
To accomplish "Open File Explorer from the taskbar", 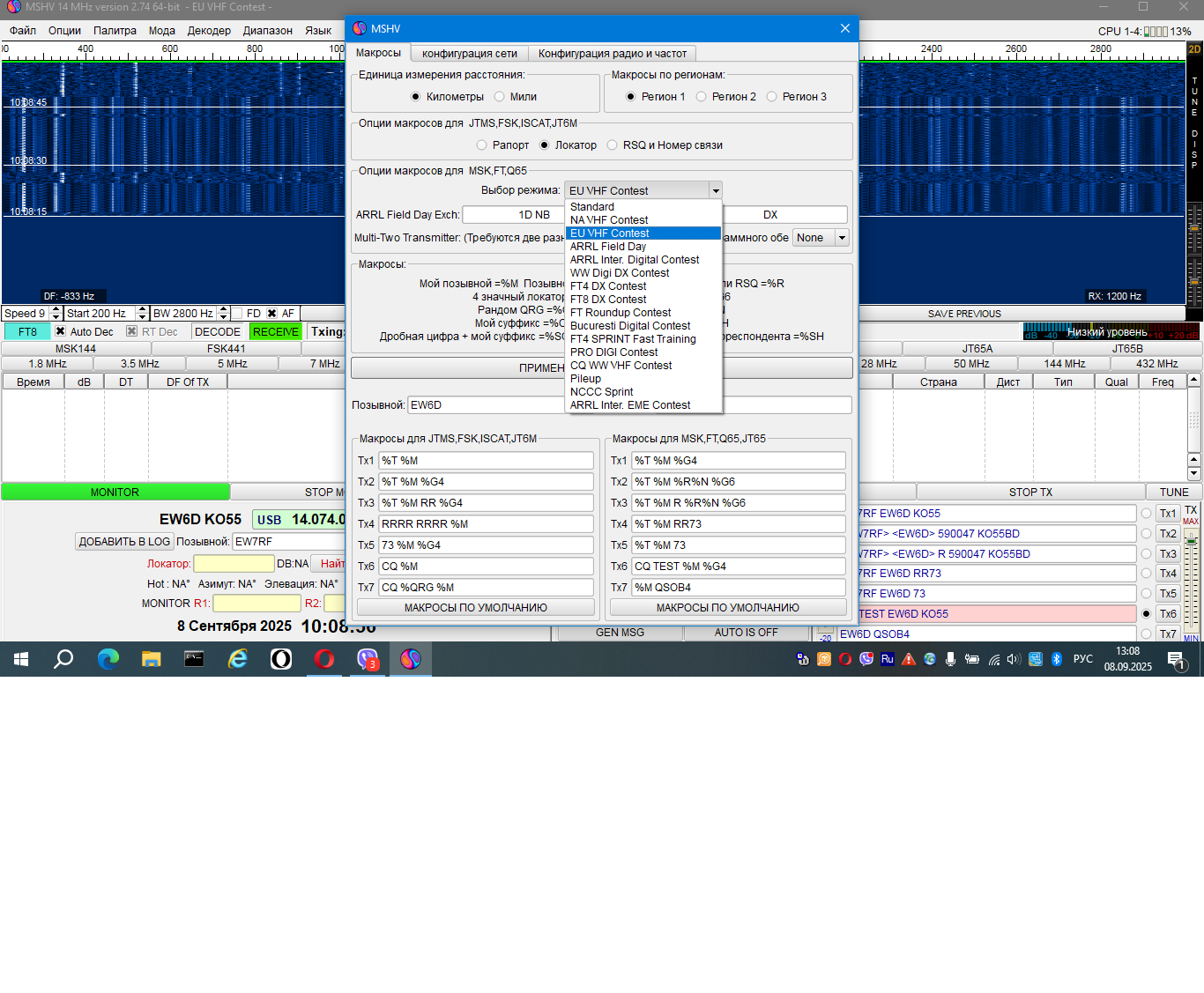I will 151,658.
